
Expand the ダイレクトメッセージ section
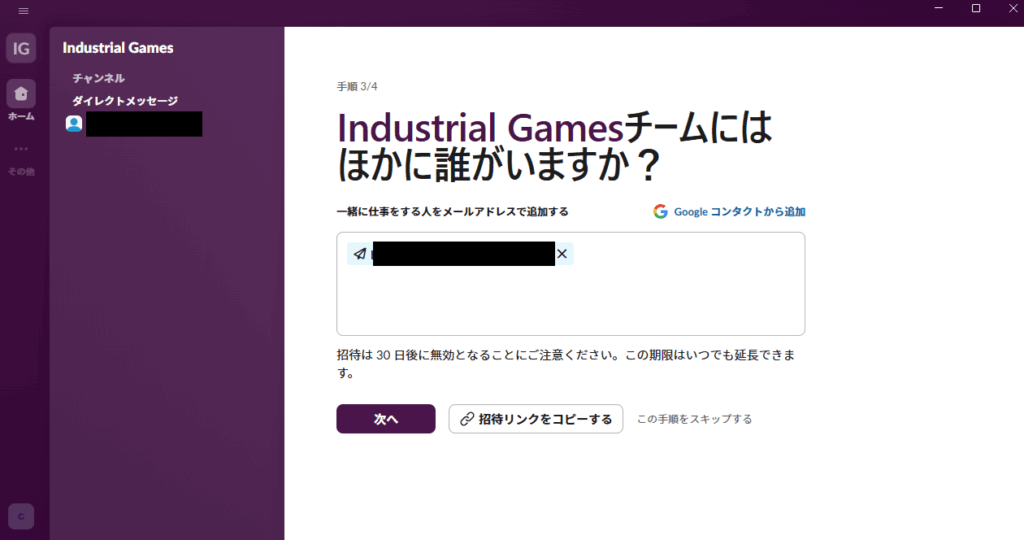[x=124, y=100]
